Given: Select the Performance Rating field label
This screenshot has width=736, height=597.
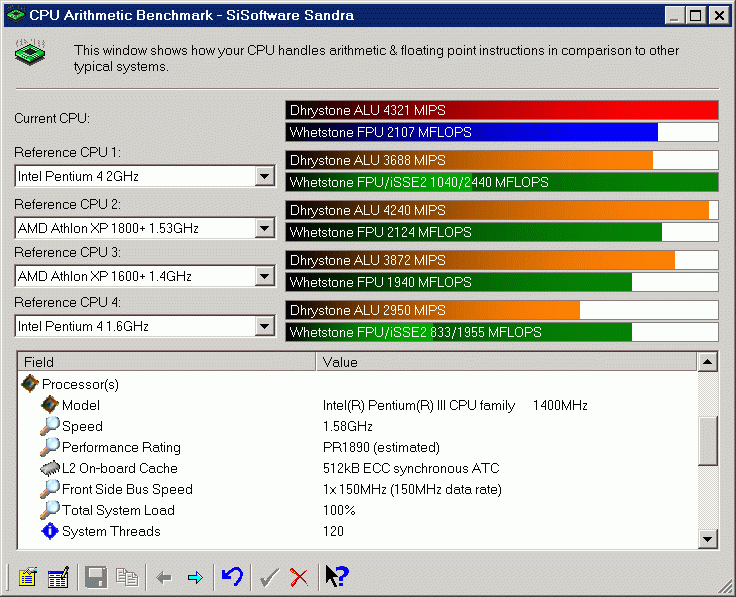Looking at the screenshot, I should (121, 447).
